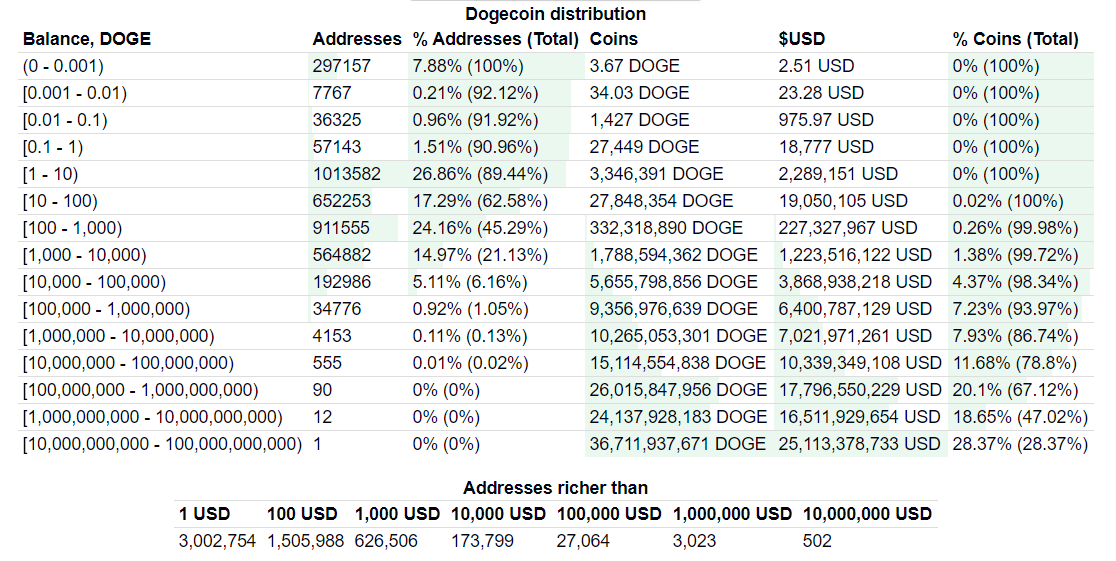
Task: Select the '[0.01 - 0.1)' balance range
Action: [x=65, y=120]
